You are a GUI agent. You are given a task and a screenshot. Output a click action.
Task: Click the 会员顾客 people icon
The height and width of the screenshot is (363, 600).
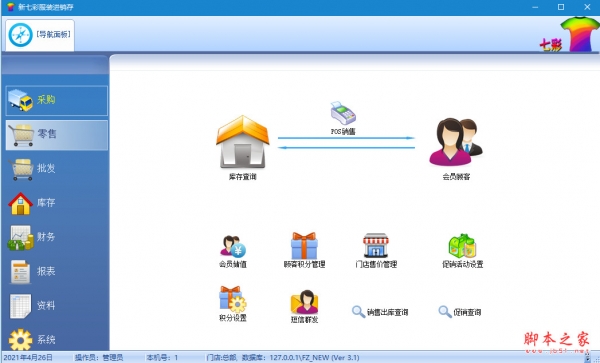point(456,142)
